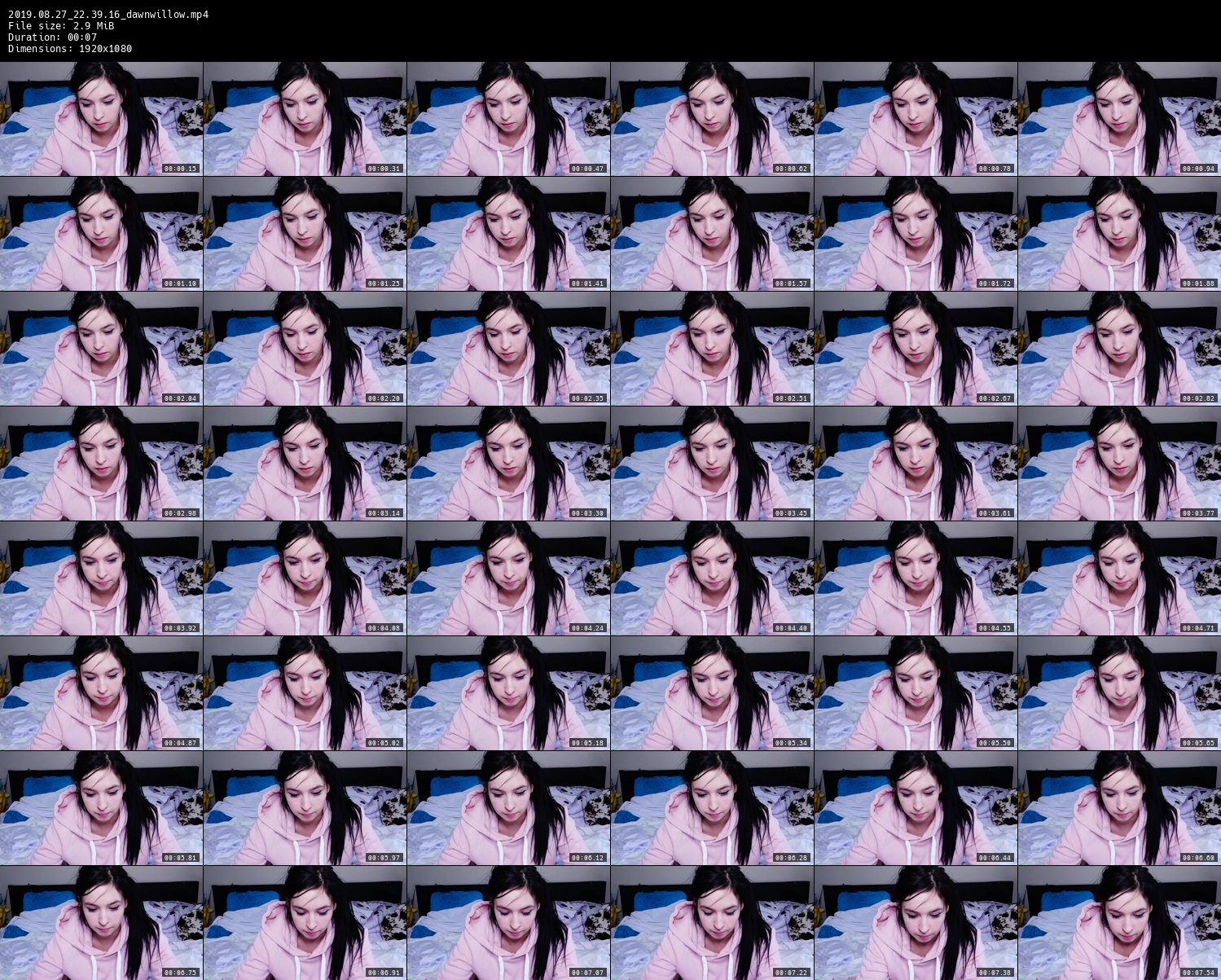View the frame captured at 00:05.34
This screenshot has height=980, width=1221.
pyautogui.click(x=712, y=693)
